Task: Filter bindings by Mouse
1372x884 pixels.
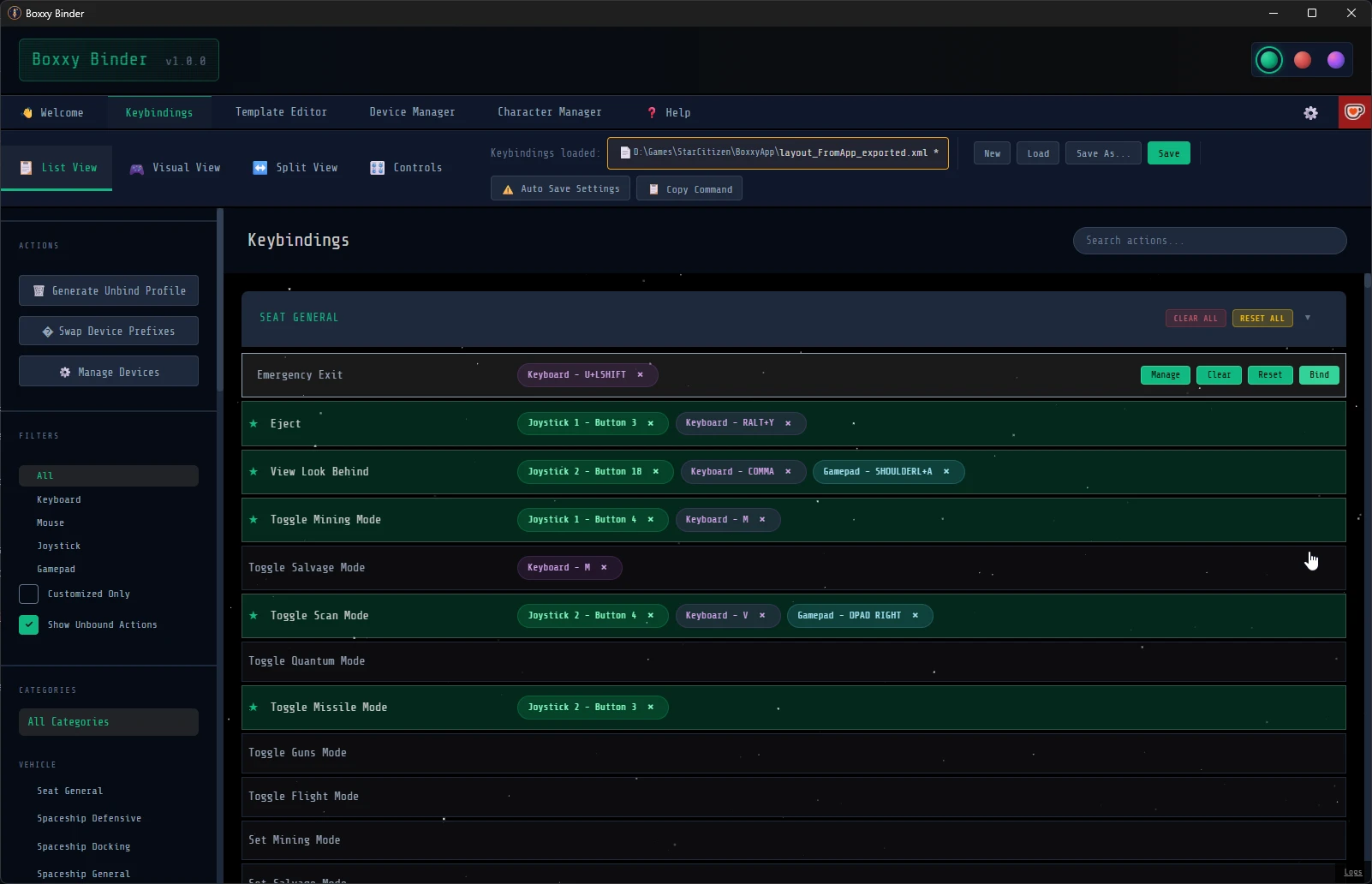Action: pyautogui.click(x=51, y=523)
